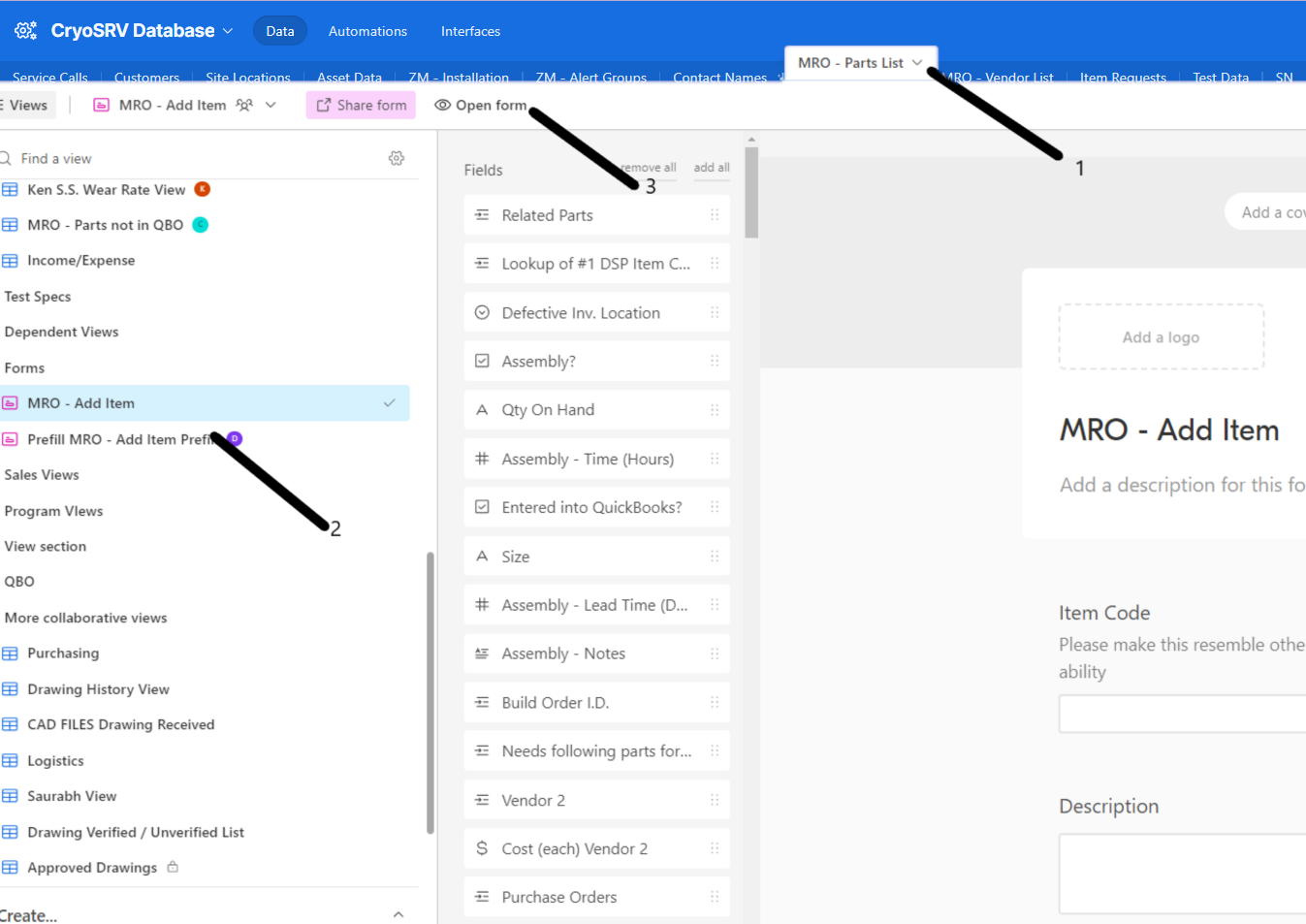Click the fields list scrollbar
The height and width of the screenshot is (924, 1306).
click(x=751, y=194)
